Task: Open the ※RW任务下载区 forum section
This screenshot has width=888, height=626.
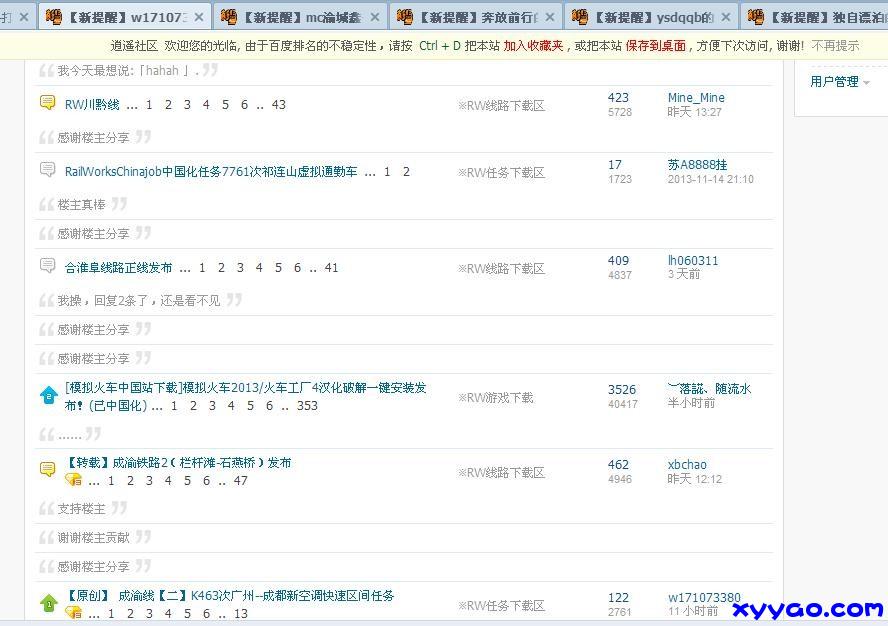Action: coord(501,172)
